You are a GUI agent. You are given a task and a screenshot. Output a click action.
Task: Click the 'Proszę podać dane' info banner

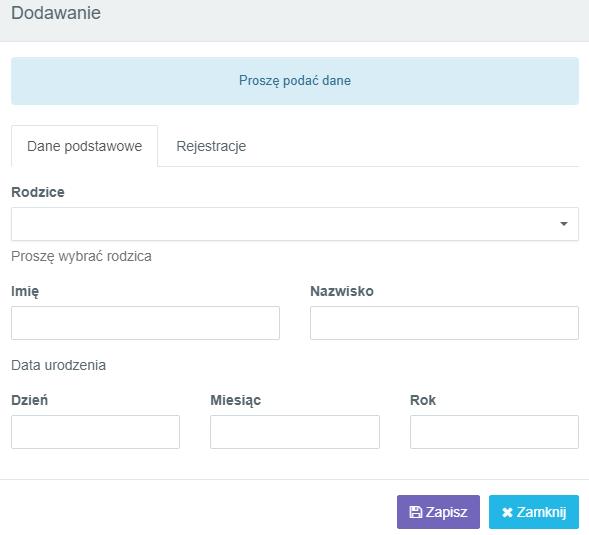click(x=295, y=81)
